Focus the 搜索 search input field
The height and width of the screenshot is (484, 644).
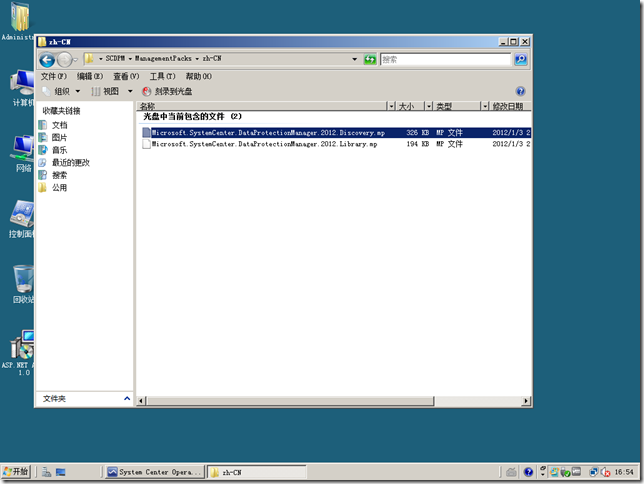pyautogui.click(x=445, y=60)
